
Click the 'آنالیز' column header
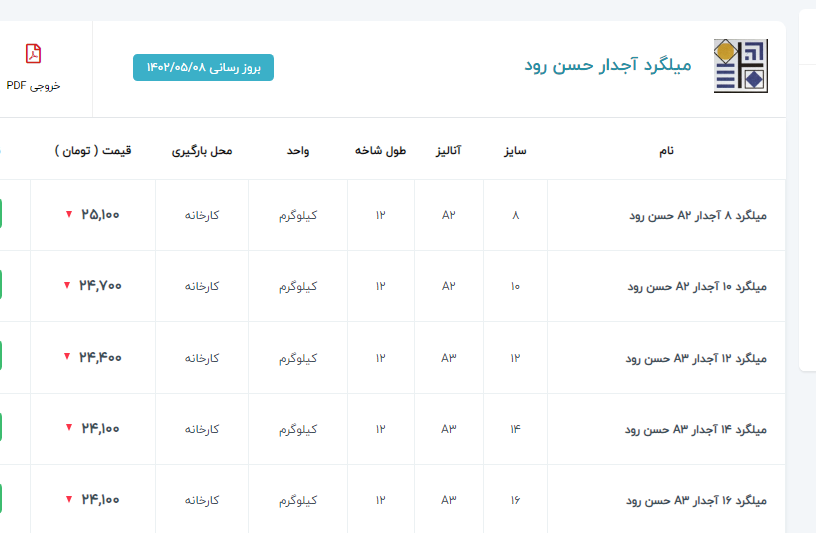click(447, 151)
